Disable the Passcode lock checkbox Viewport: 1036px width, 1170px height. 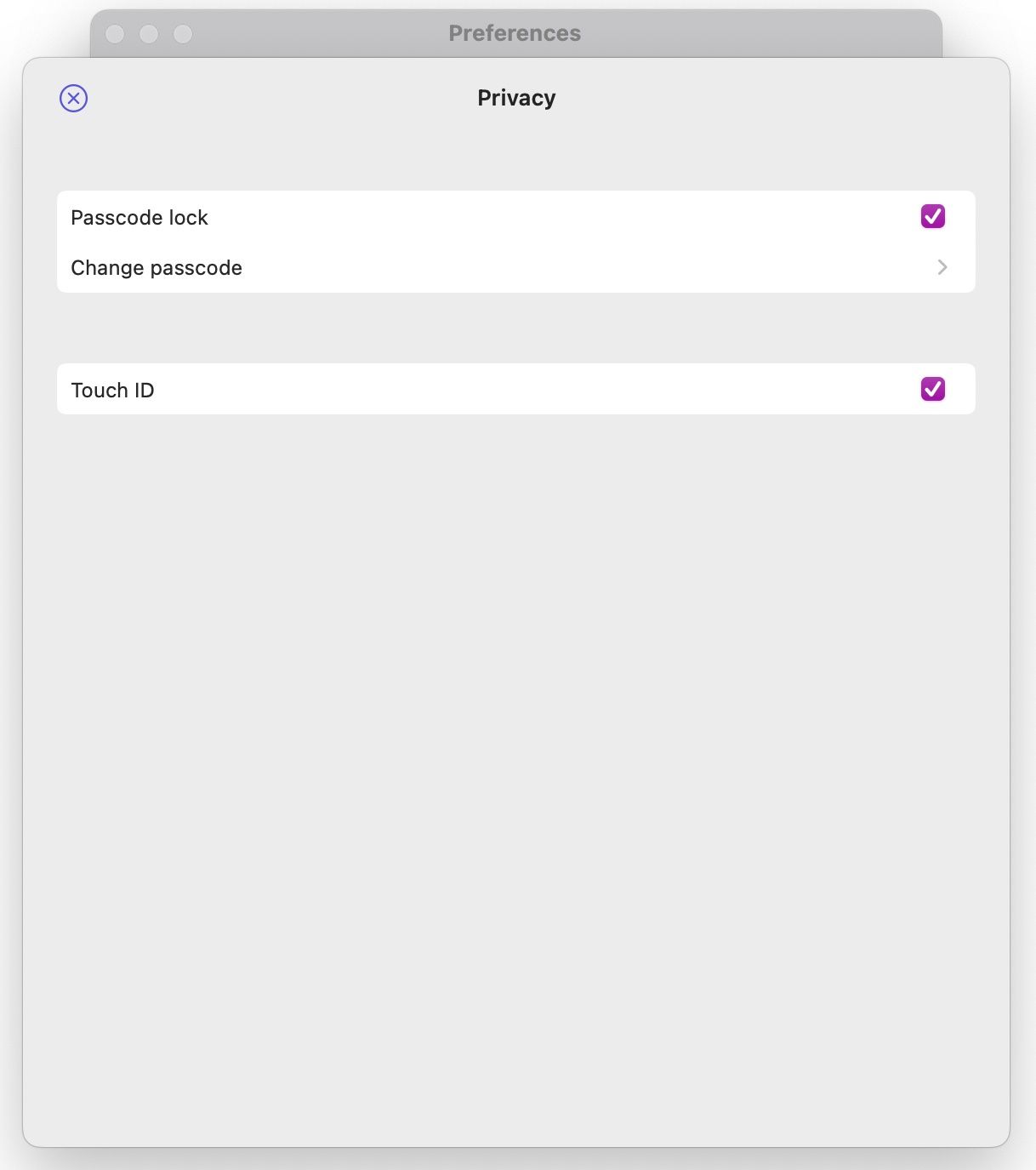click(x=932, y=216)
